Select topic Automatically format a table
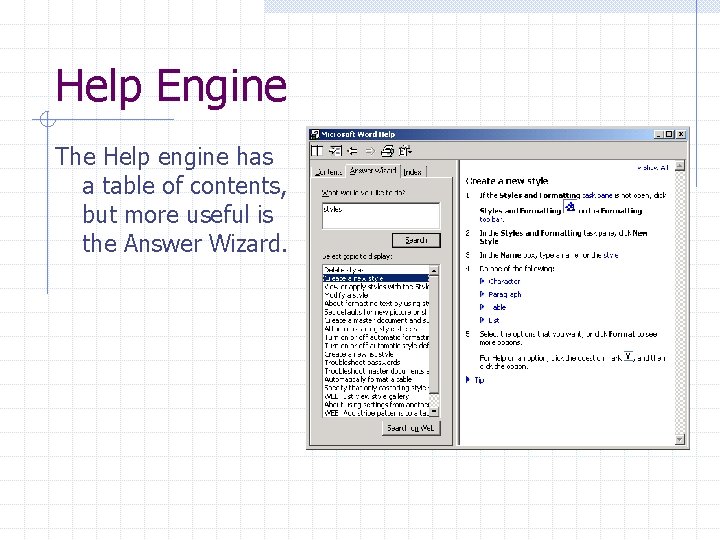The height and width of the screenshot is (540, 720). click(376, 379)
